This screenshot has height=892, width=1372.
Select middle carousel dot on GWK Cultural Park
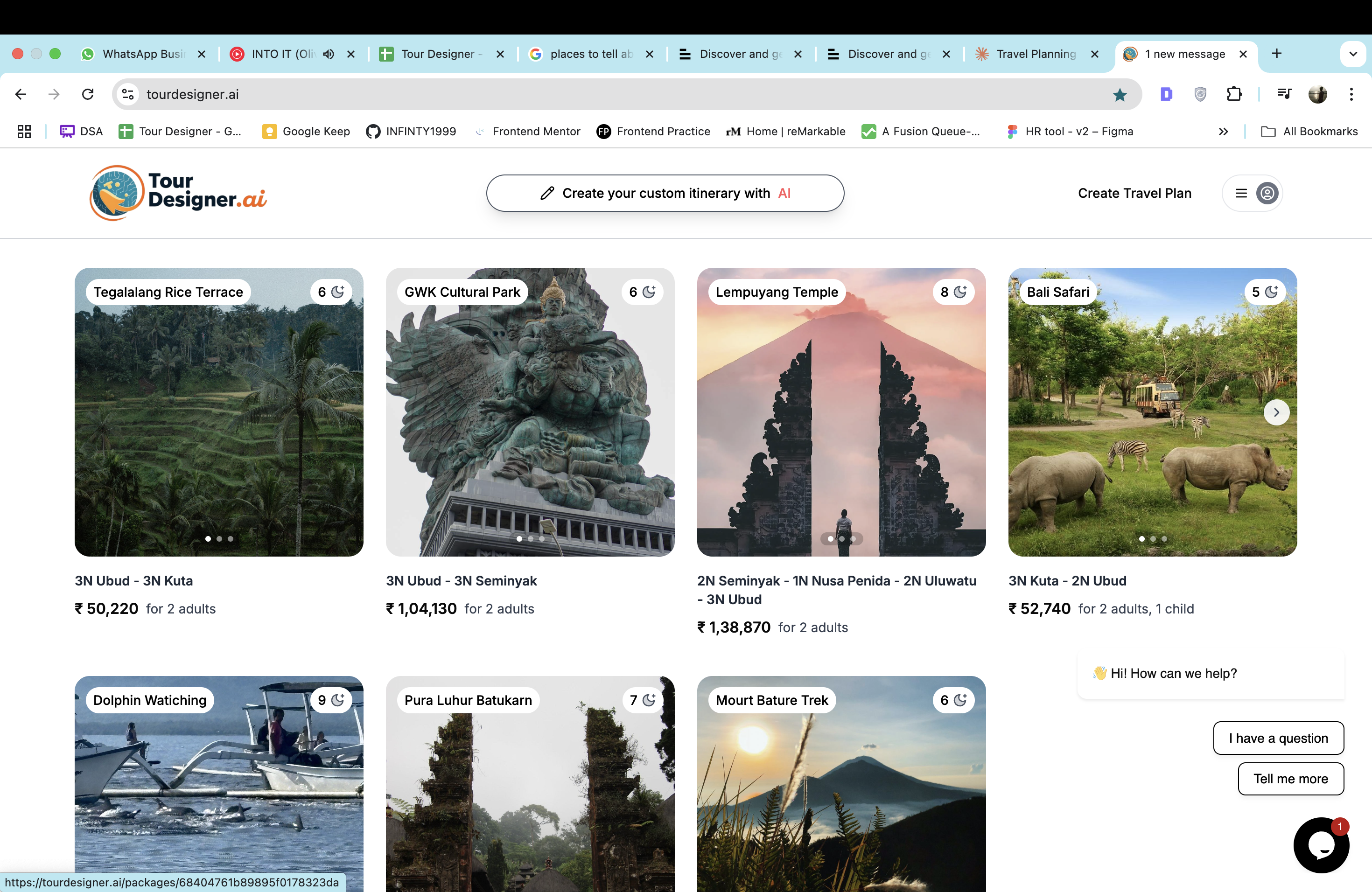click(530, 539)
